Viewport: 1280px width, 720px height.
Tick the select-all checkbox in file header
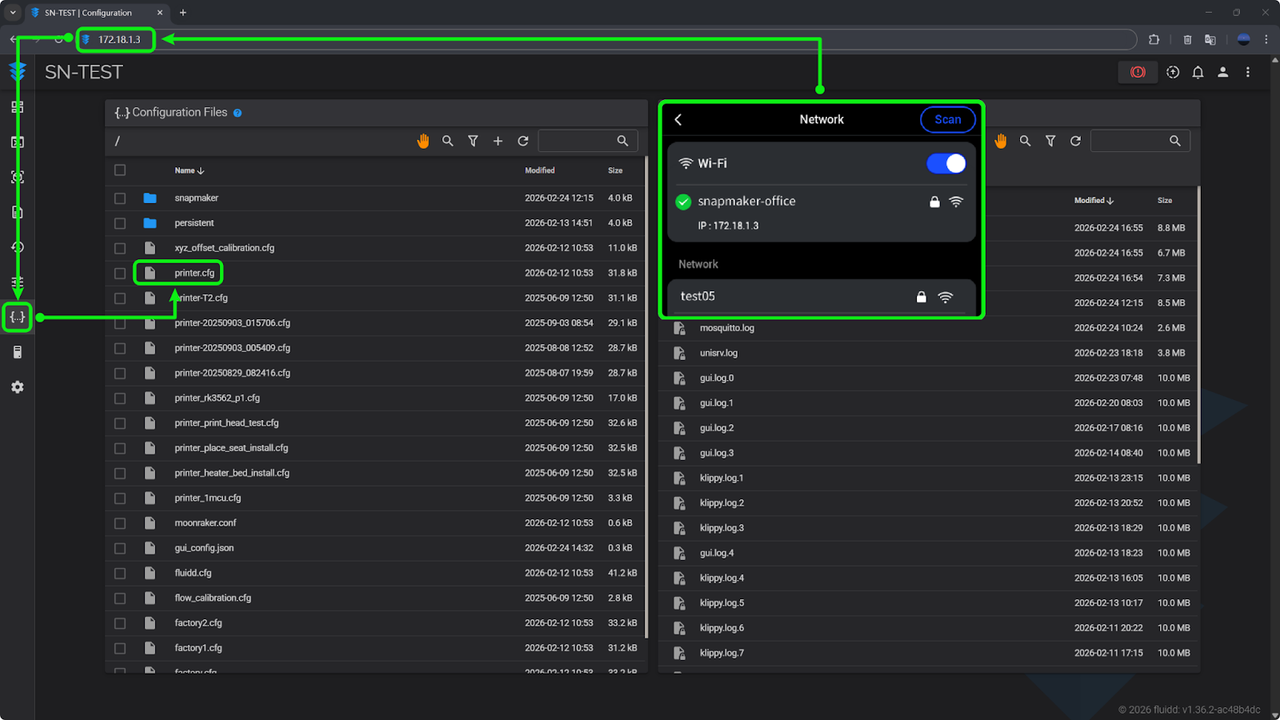(120, 170)
